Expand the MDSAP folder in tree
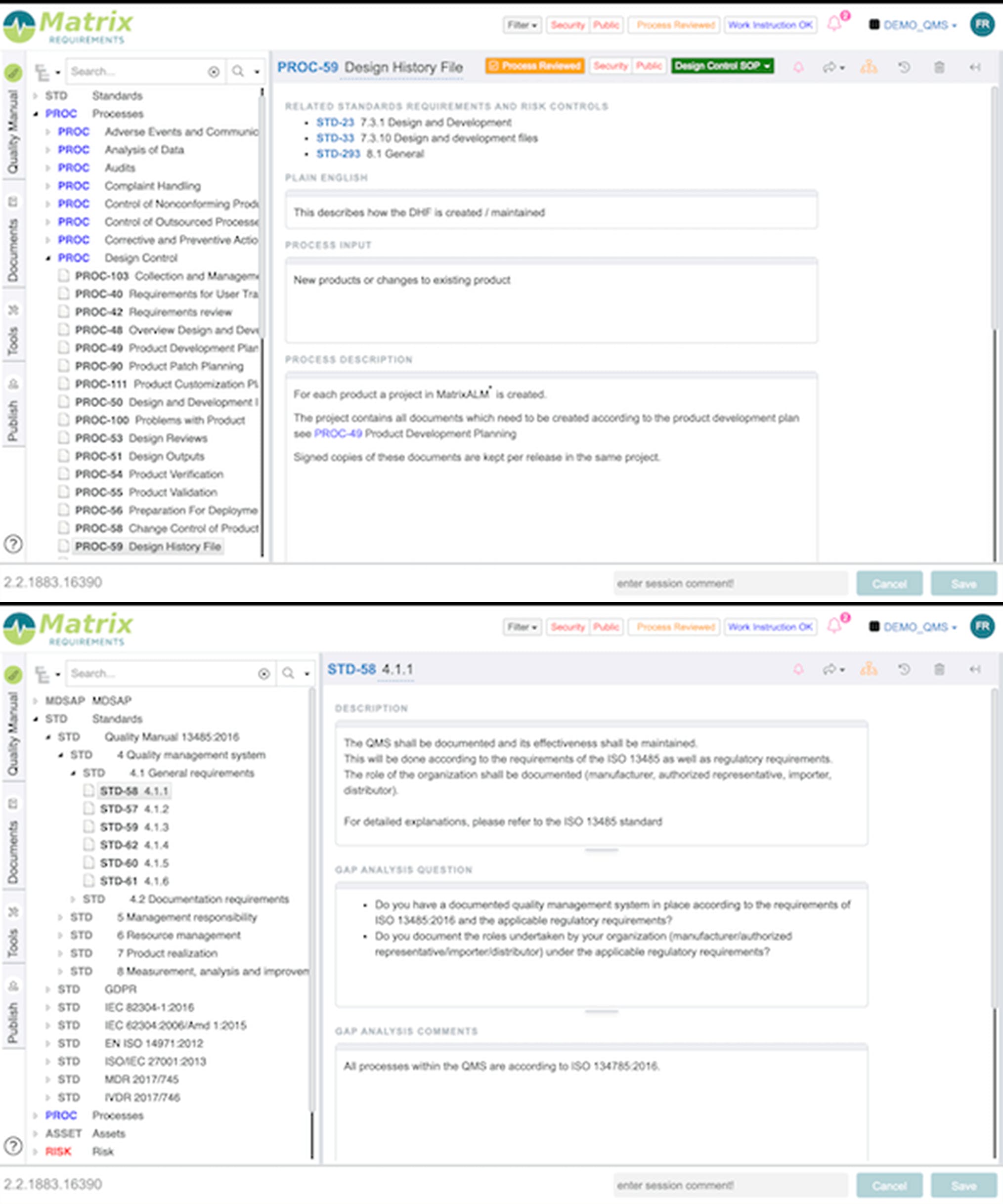This screenshot has height=1204, width=1003. coord(36,701)
